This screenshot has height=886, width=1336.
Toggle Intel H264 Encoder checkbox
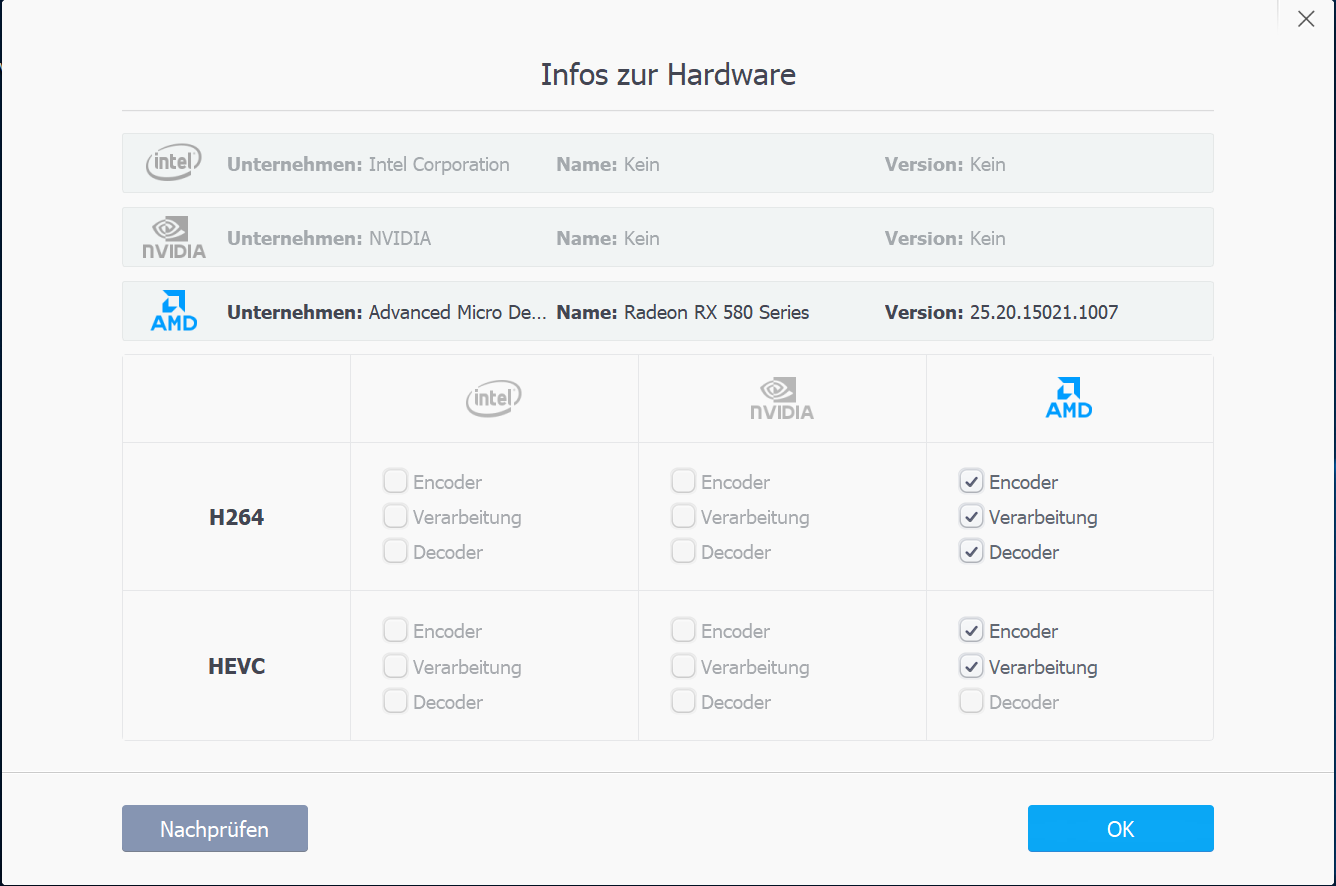tap(395, 482)
